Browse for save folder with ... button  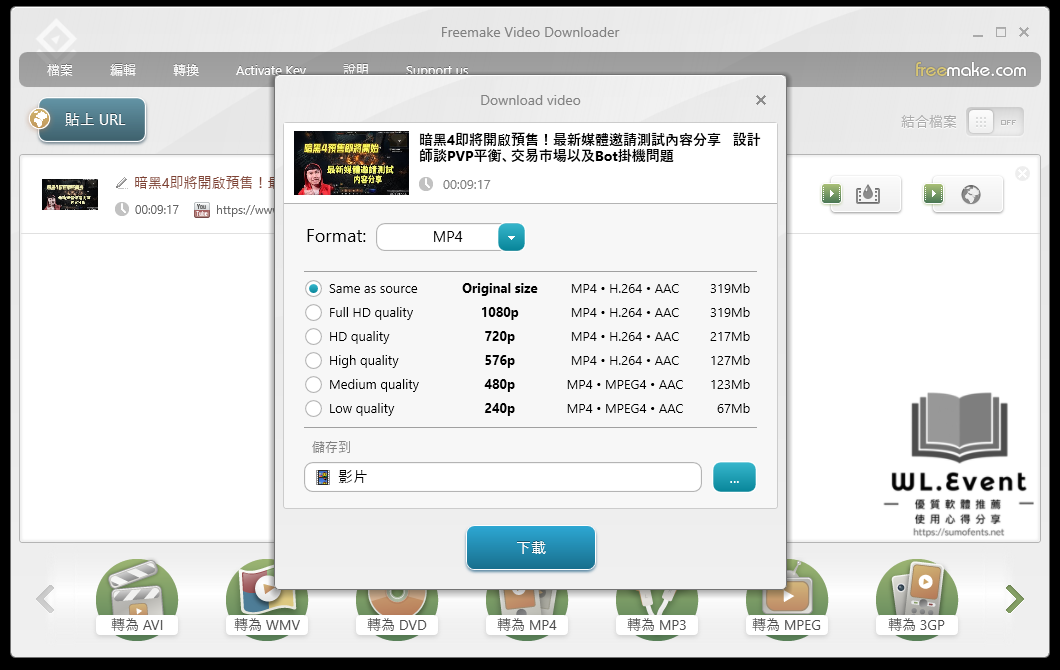pos(734,477)
